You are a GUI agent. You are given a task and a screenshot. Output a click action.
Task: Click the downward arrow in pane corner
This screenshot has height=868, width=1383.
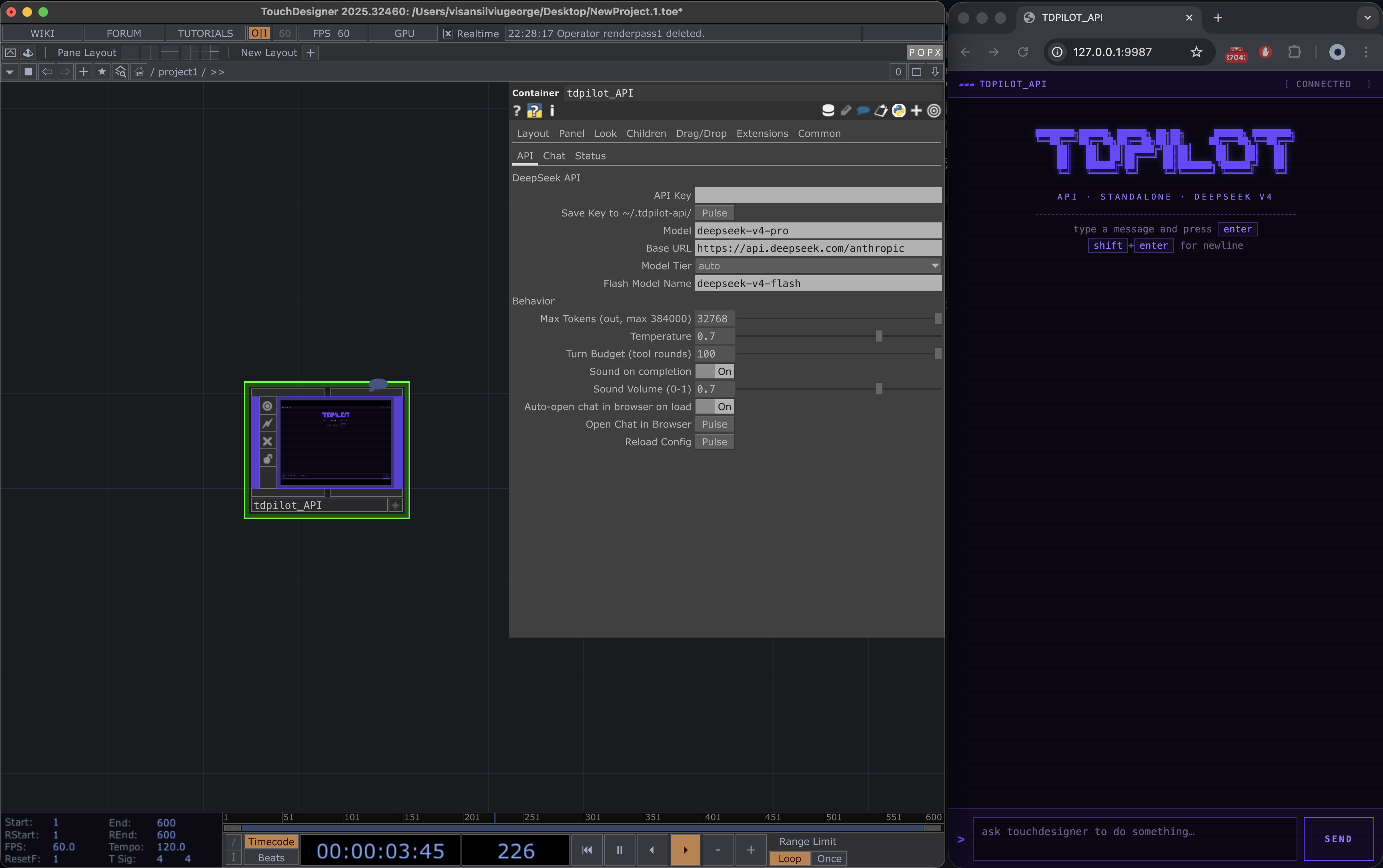tap(935, 72)
